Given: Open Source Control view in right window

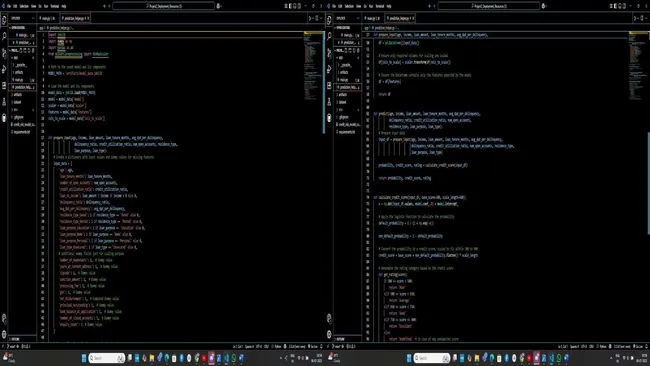Looking at the screenshot, I should tap(329, 53).
